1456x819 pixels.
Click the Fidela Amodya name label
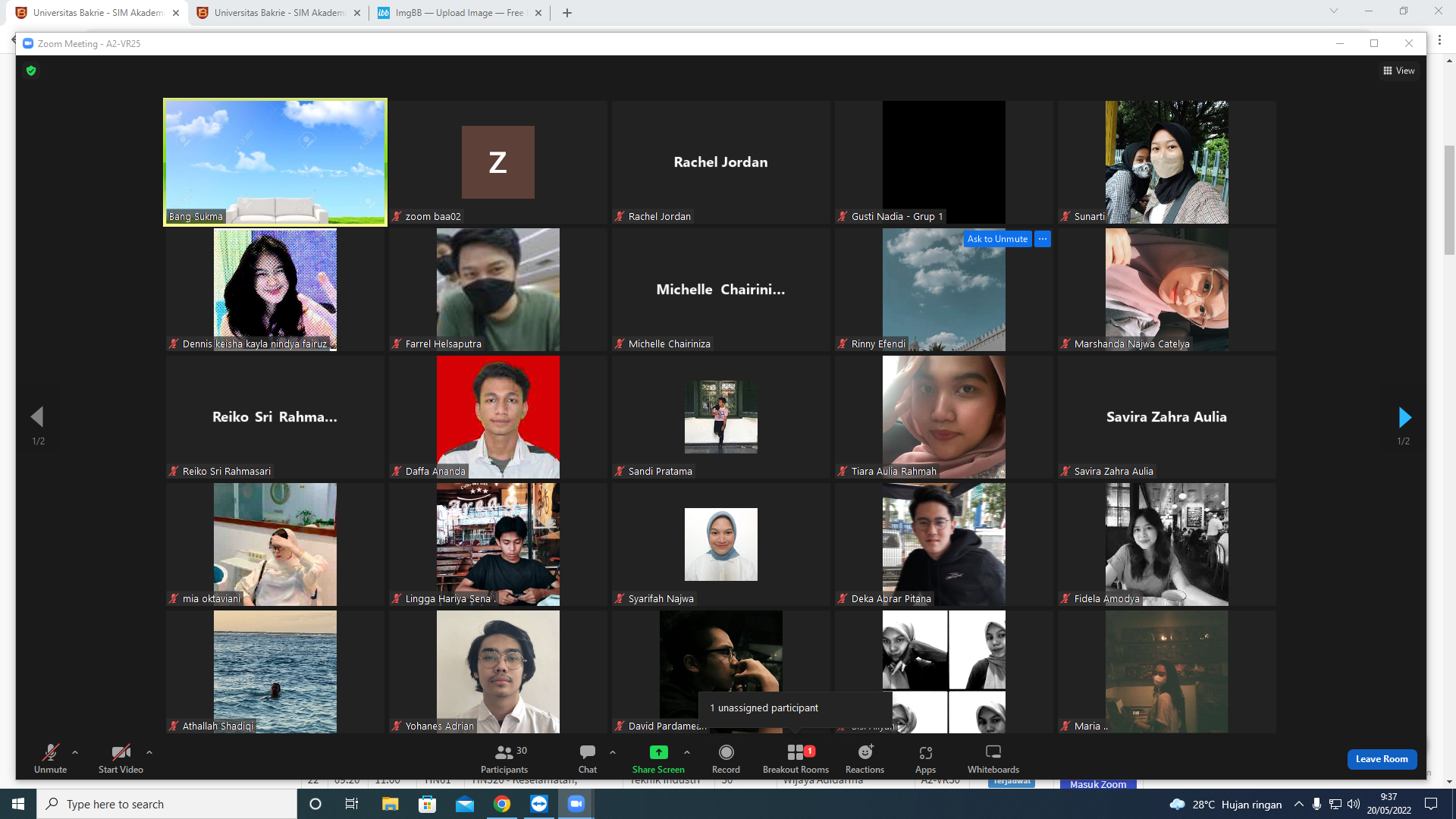tap(1107, 599)
